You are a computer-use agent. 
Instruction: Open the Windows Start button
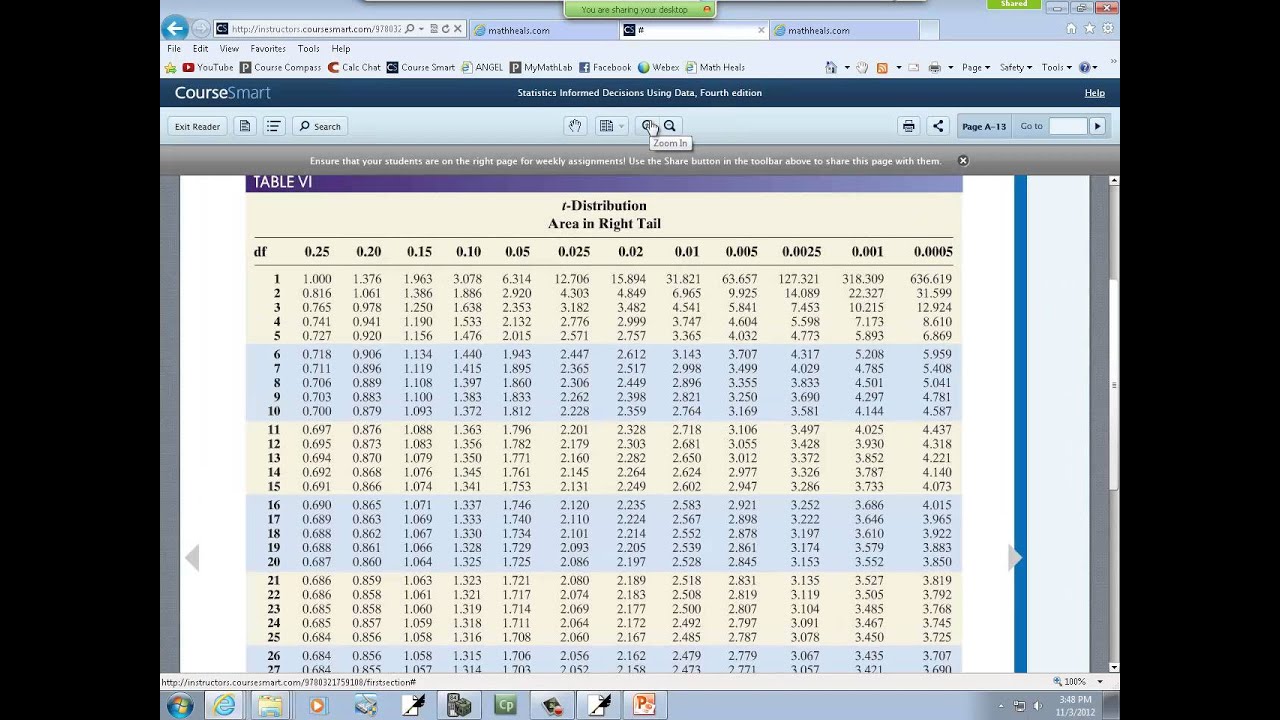click(x=181, y=706)
